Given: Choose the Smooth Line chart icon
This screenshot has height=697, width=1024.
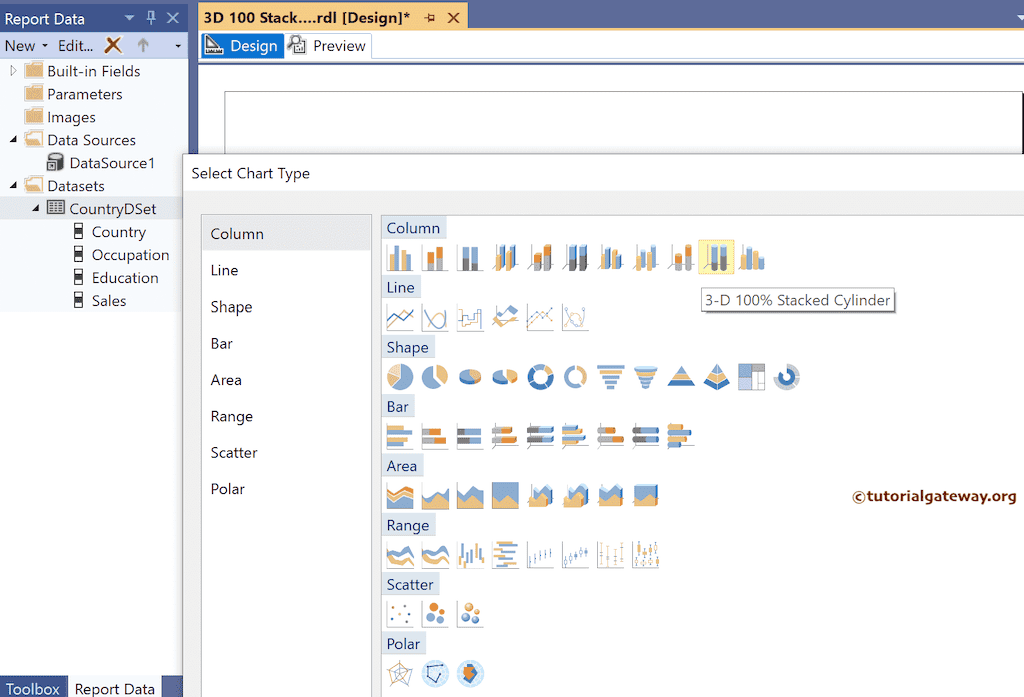Looking at the screenshot, I should tap(435, 317).
